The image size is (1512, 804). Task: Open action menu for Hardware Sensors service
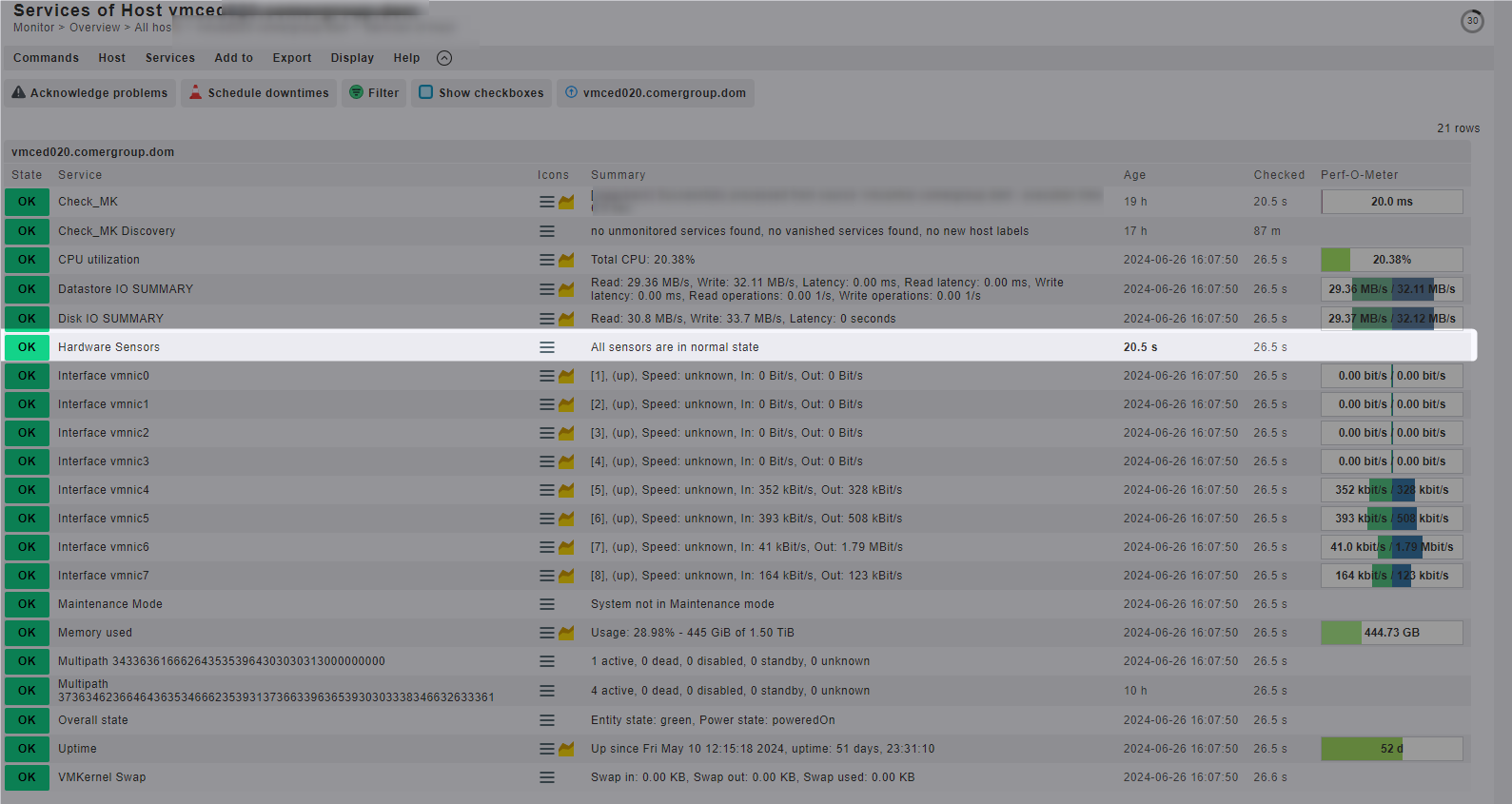(x=547, y=347)
